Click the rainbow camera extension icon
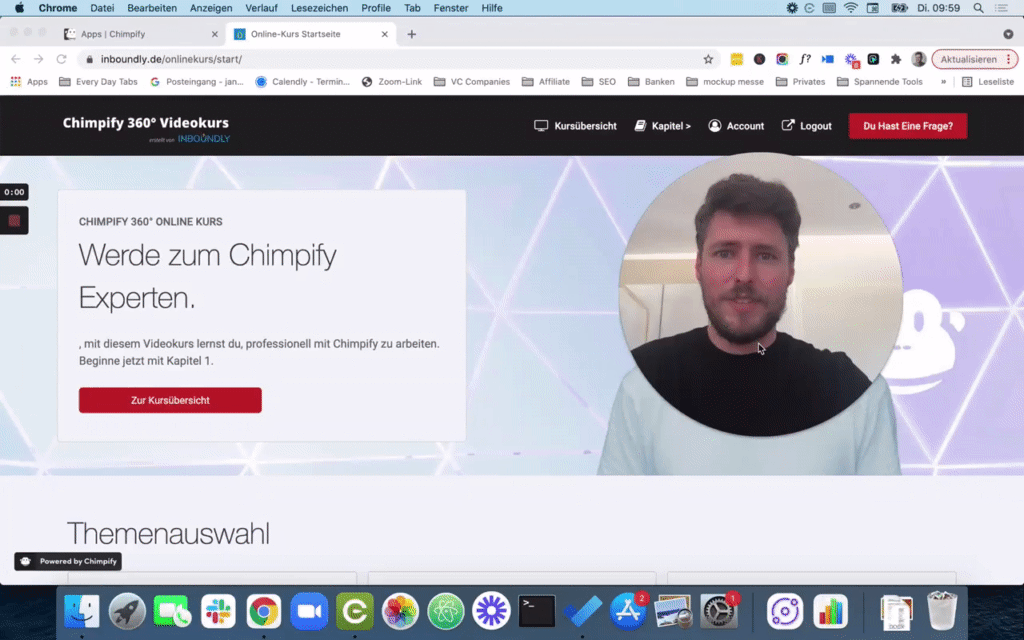Viewport: 1024px width, 640px height. pyautogui.click(x=782, y=59)
